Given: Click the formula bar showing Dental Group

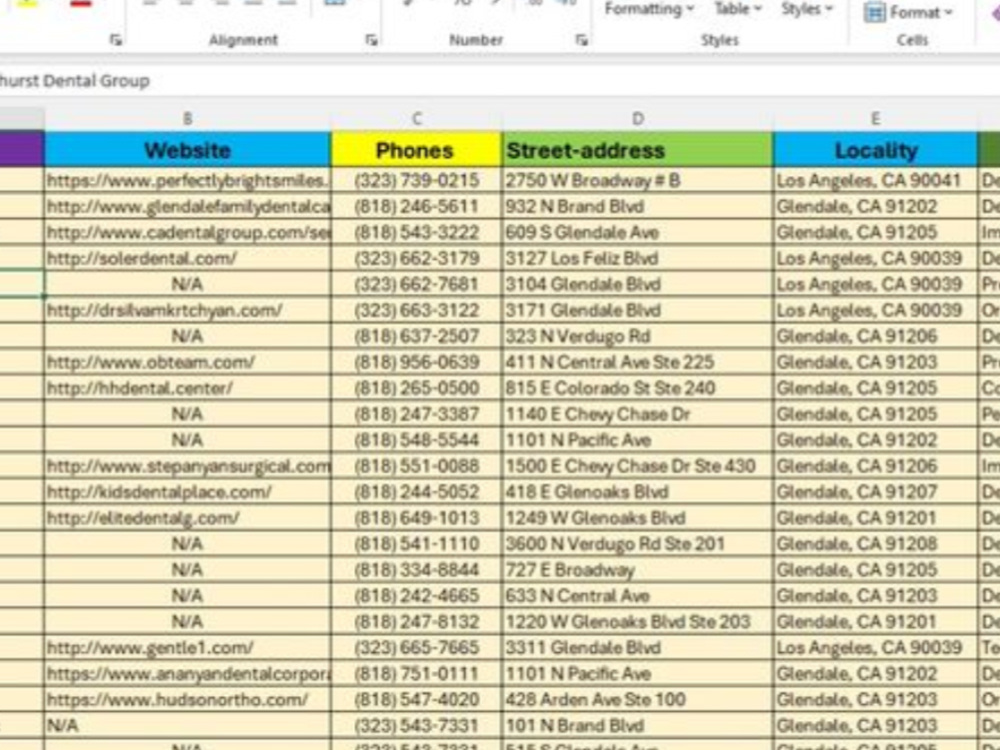Looking at the screenshot, I should [x=500, y=81].
